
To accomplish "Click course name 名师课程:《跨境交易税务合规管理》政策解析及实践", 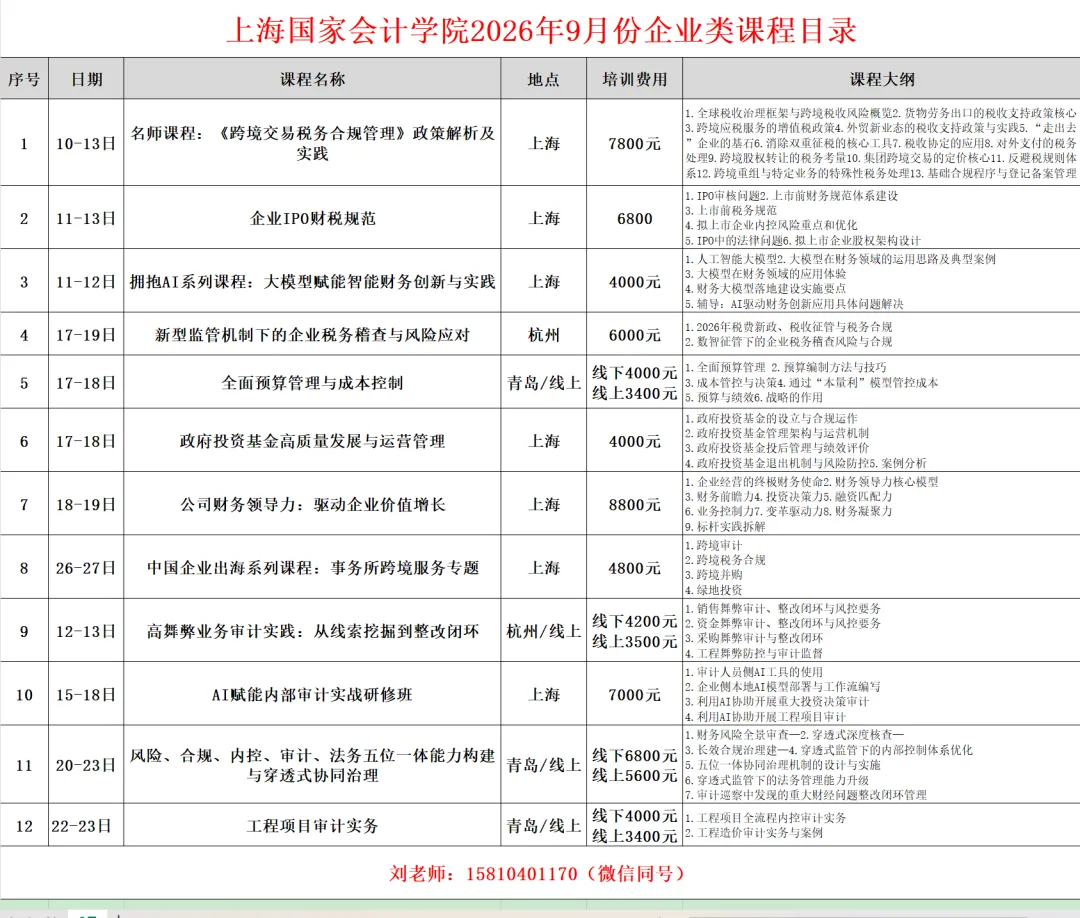I will [312, 143].
